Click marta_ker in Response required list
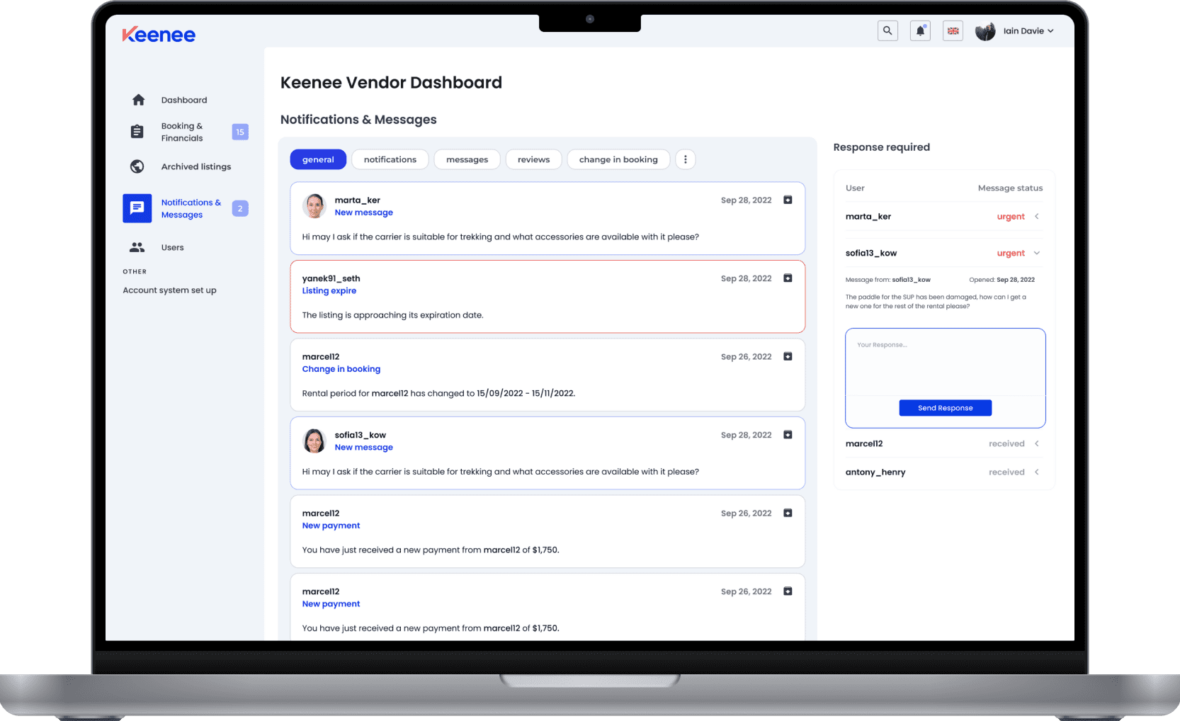The height and width of the screenshot is (721, 1180). coord(868,217)
